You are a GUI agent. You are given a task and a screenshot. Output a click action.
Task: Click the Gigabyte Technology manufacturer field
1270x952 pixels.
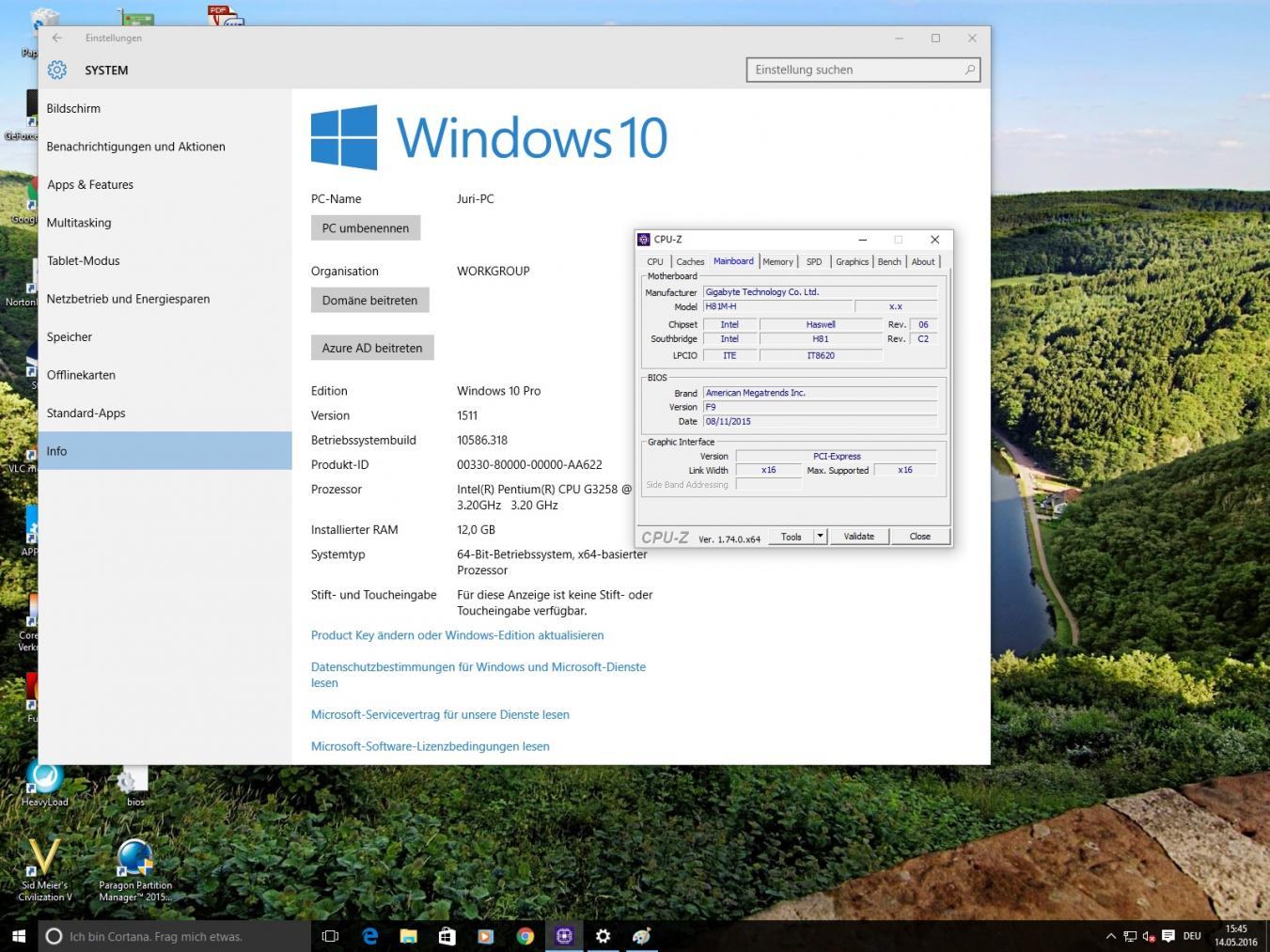pyautogui.click(x=820, y=292)
